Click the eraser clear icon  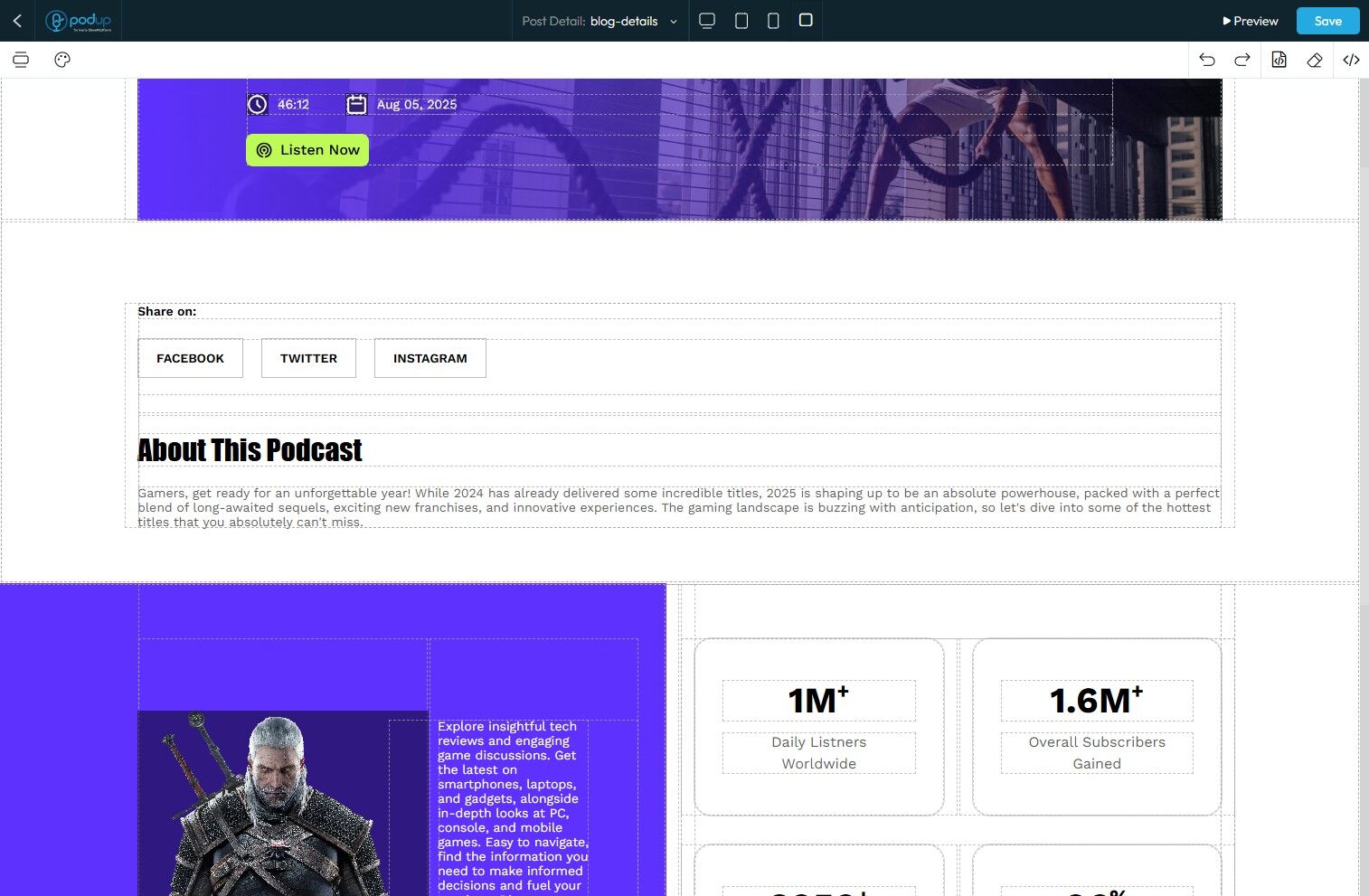click(1315, 60)
